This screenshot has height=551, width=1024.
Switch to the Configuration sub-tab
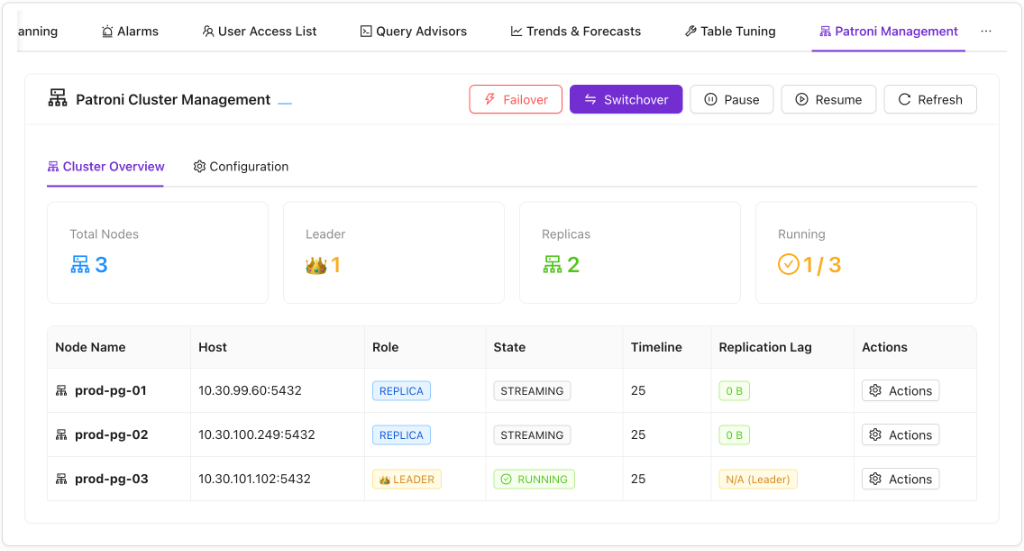[241, 166]
